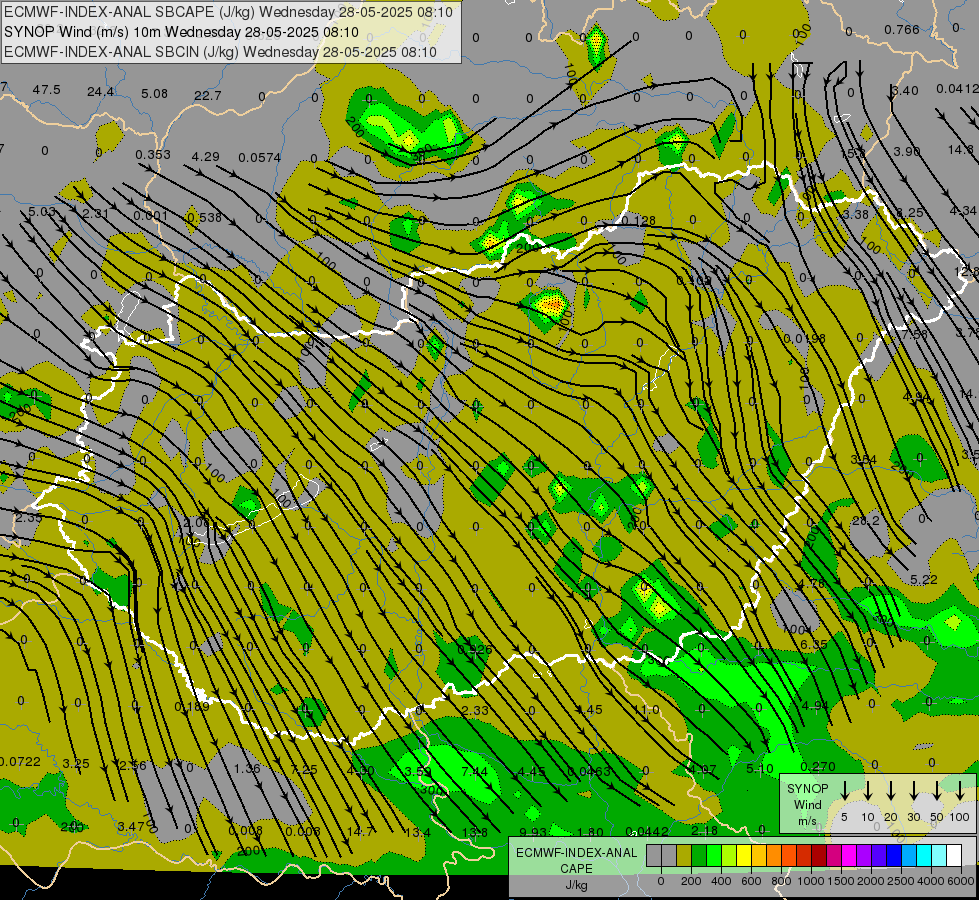Click the SYNOP Wind 10m title line
This screenshot has width=979, height=900.
tap(182, 32)
